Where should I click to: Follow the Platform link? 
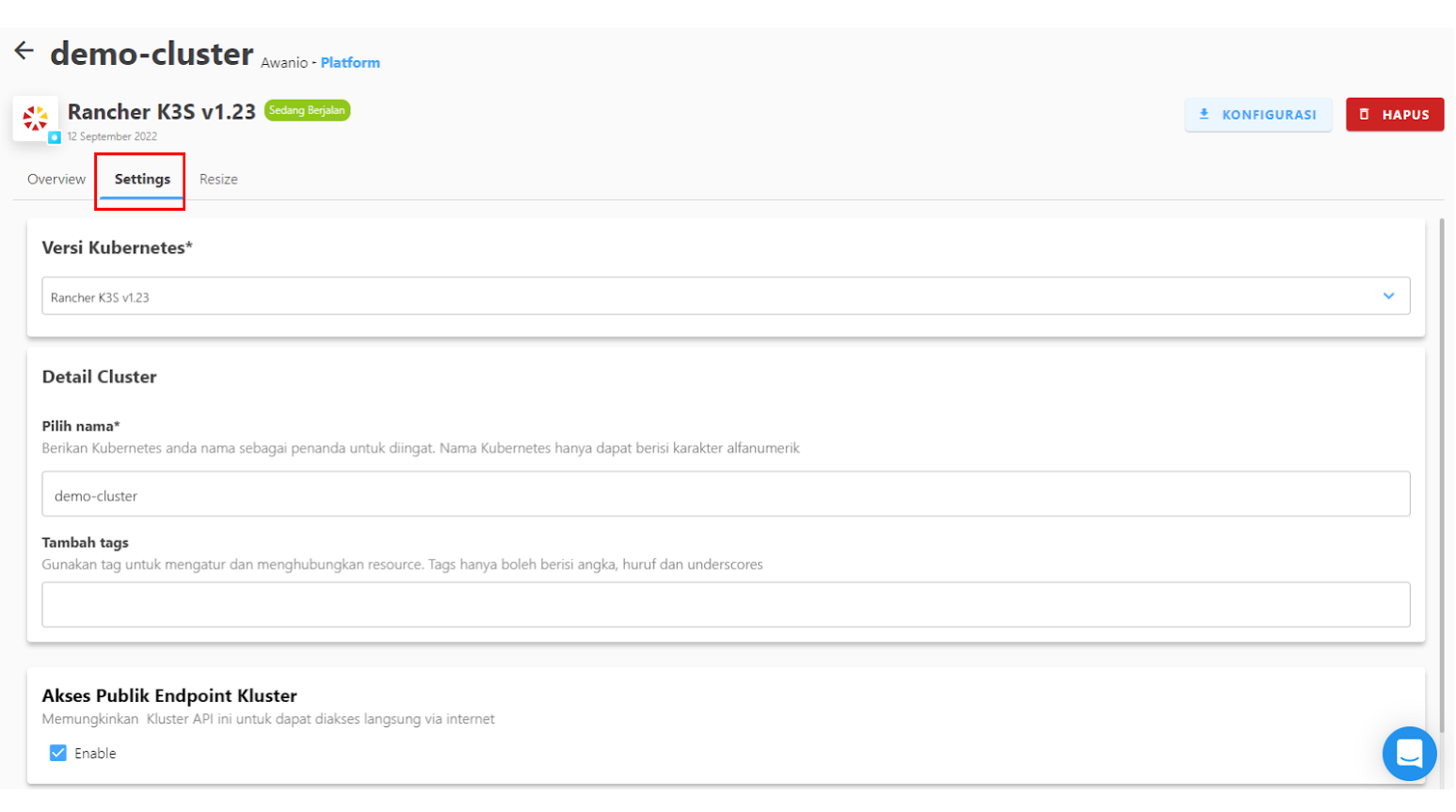coord(350,62)
